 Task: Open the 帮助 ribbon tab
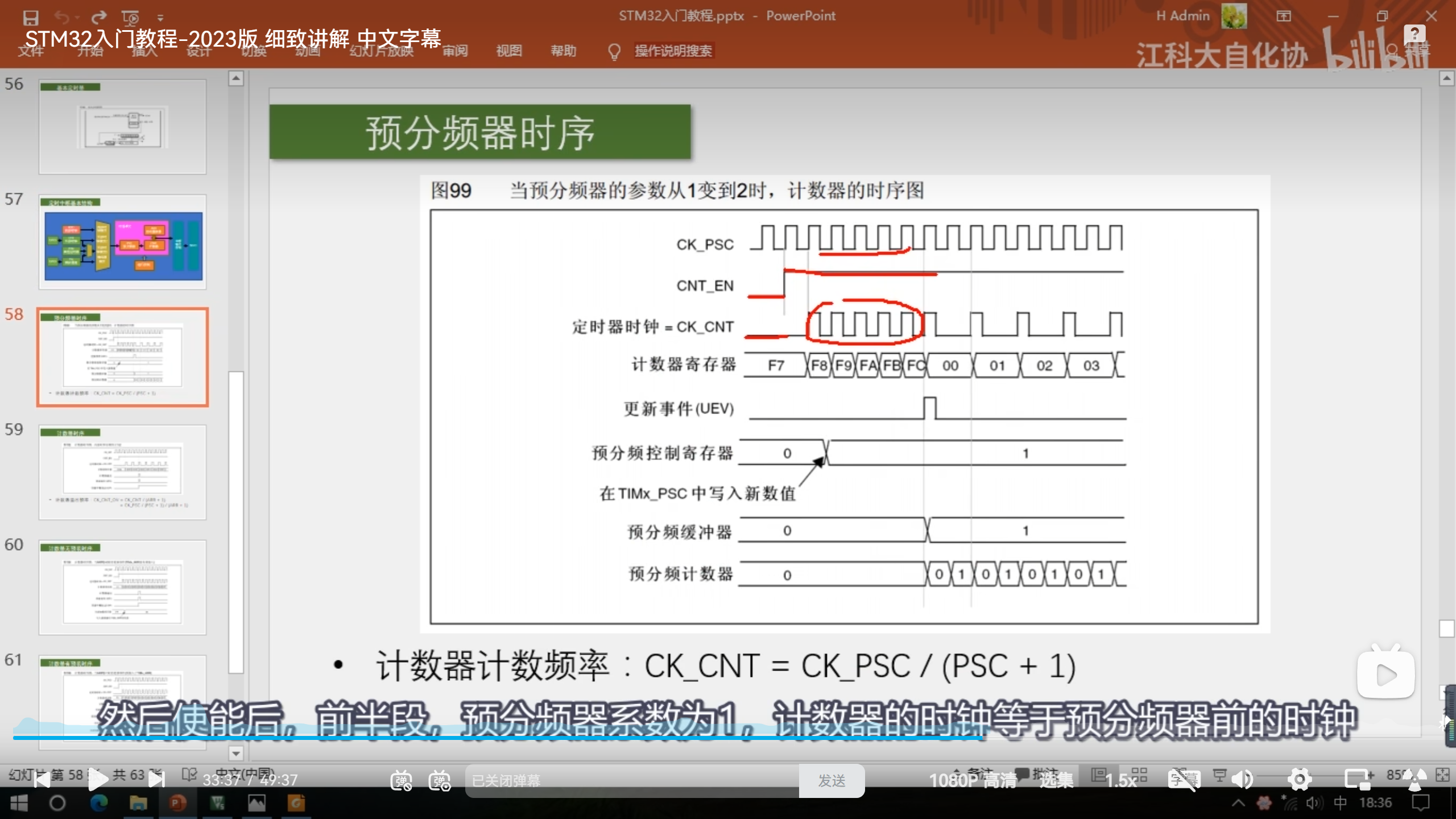coord(563,51)
